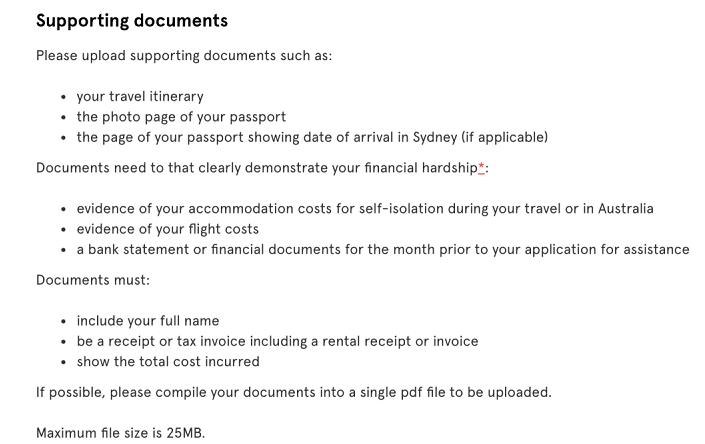Click the 'compile your documents' sentence
Viewport: 705px width, 444px height.
pos(293,392)
